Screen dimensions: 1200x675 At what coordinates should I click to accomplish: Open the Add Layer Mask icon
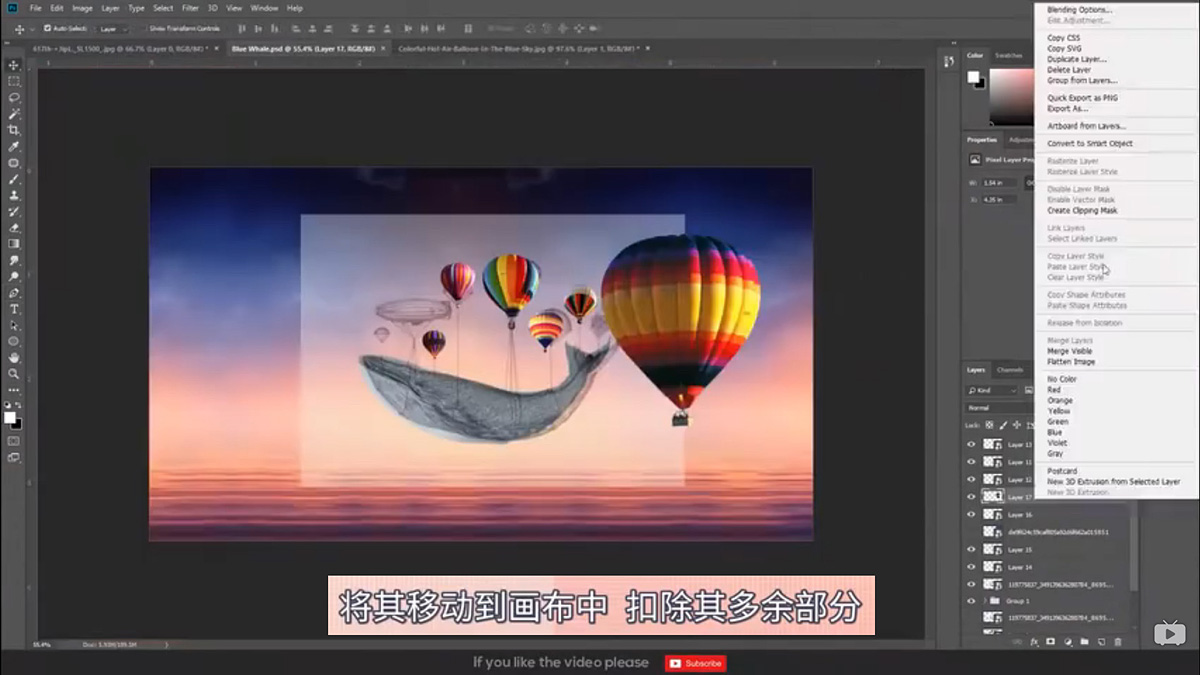tap(1050, 642)
